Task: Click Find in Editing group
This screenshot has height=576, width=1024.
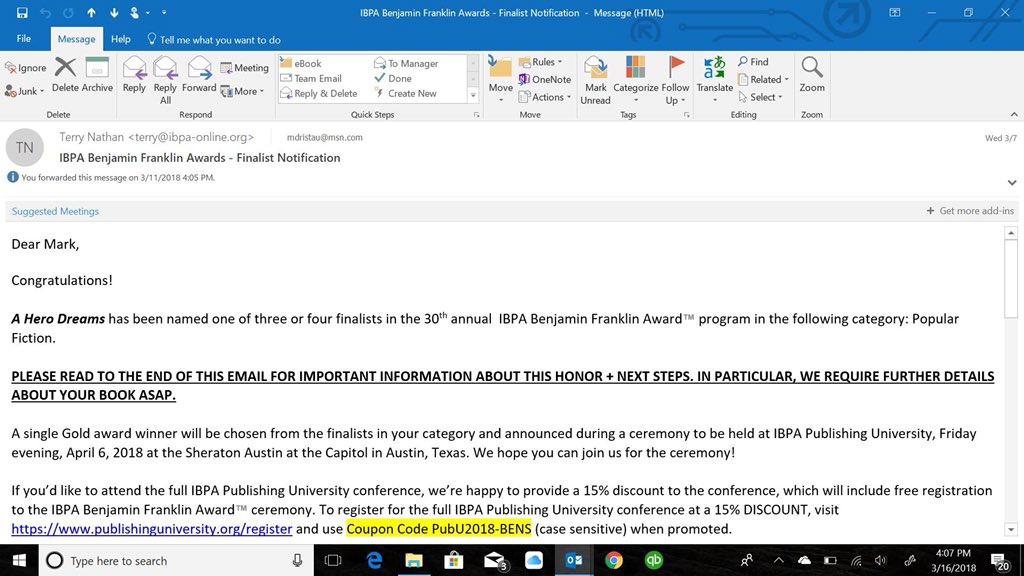Action: [753, 61]
